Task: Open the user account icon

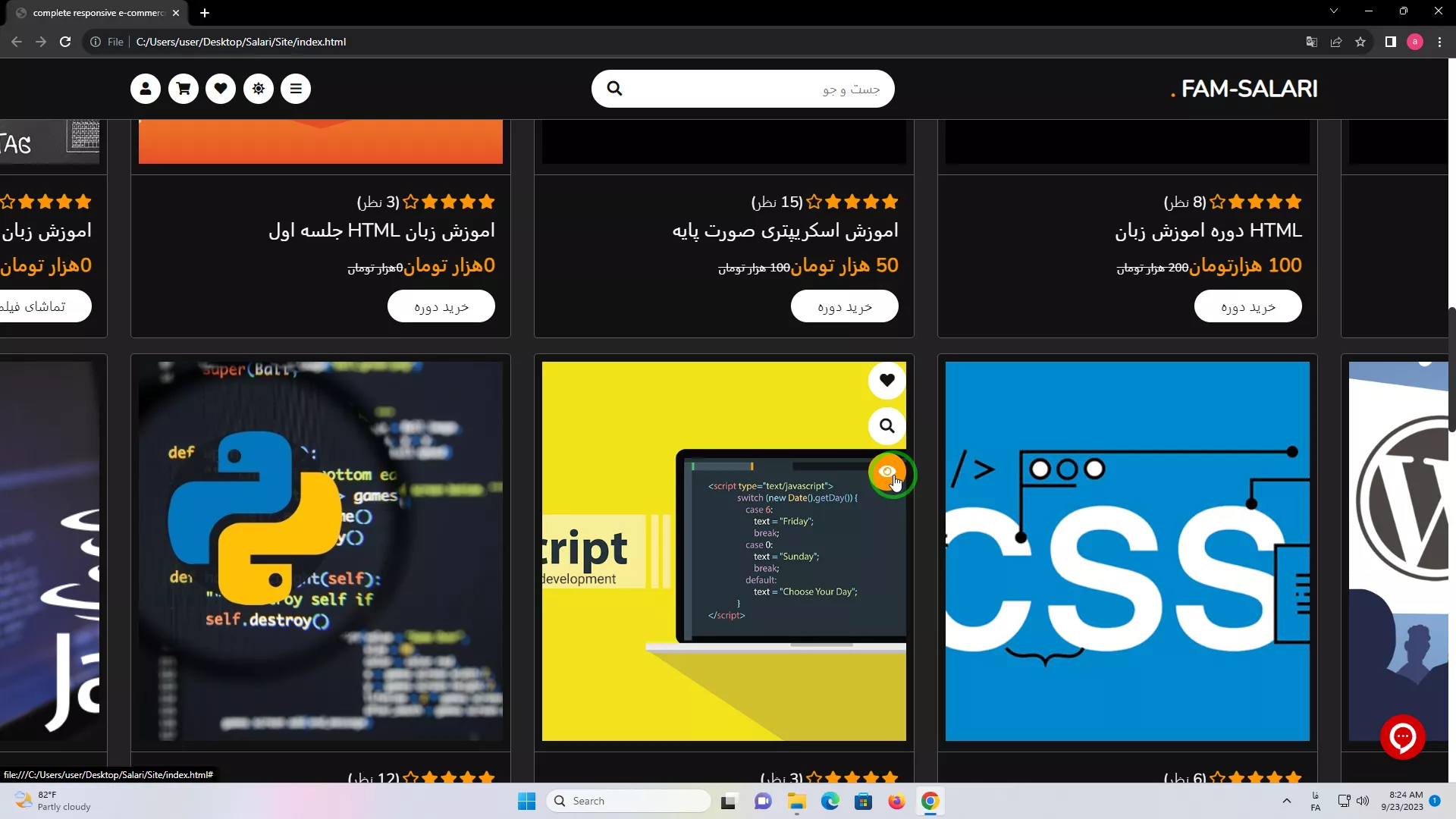Action: point(145,89)
